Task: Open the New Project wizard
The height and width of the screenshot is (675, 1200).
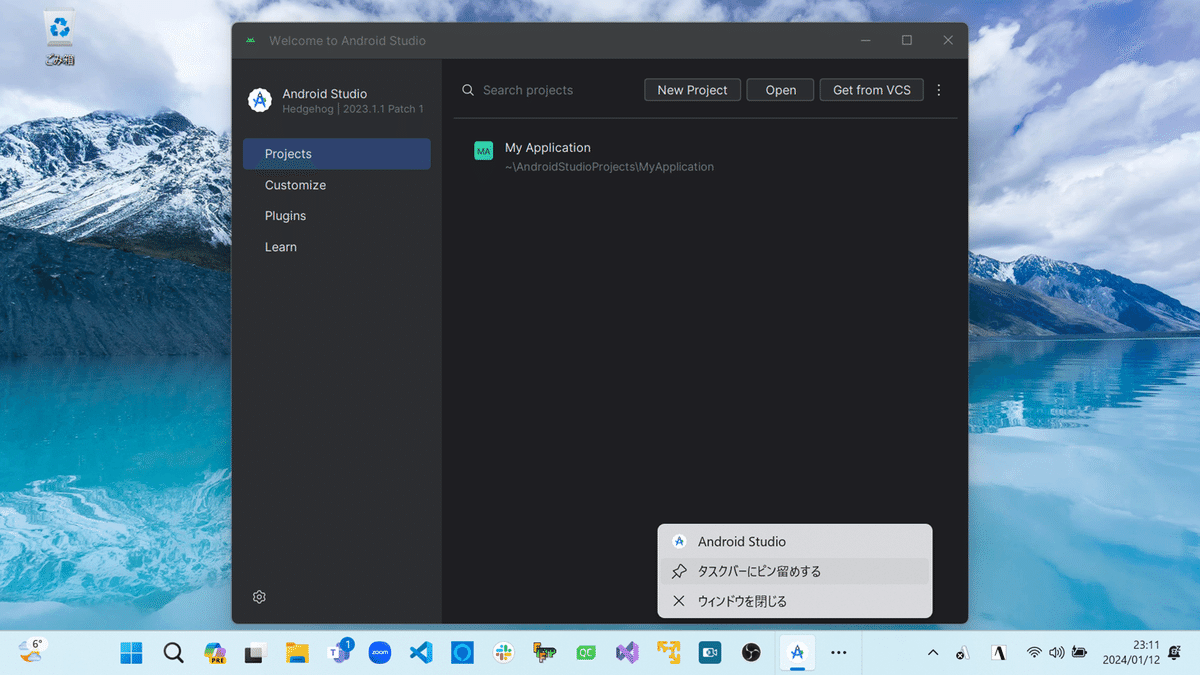Action: click(693, 90)
